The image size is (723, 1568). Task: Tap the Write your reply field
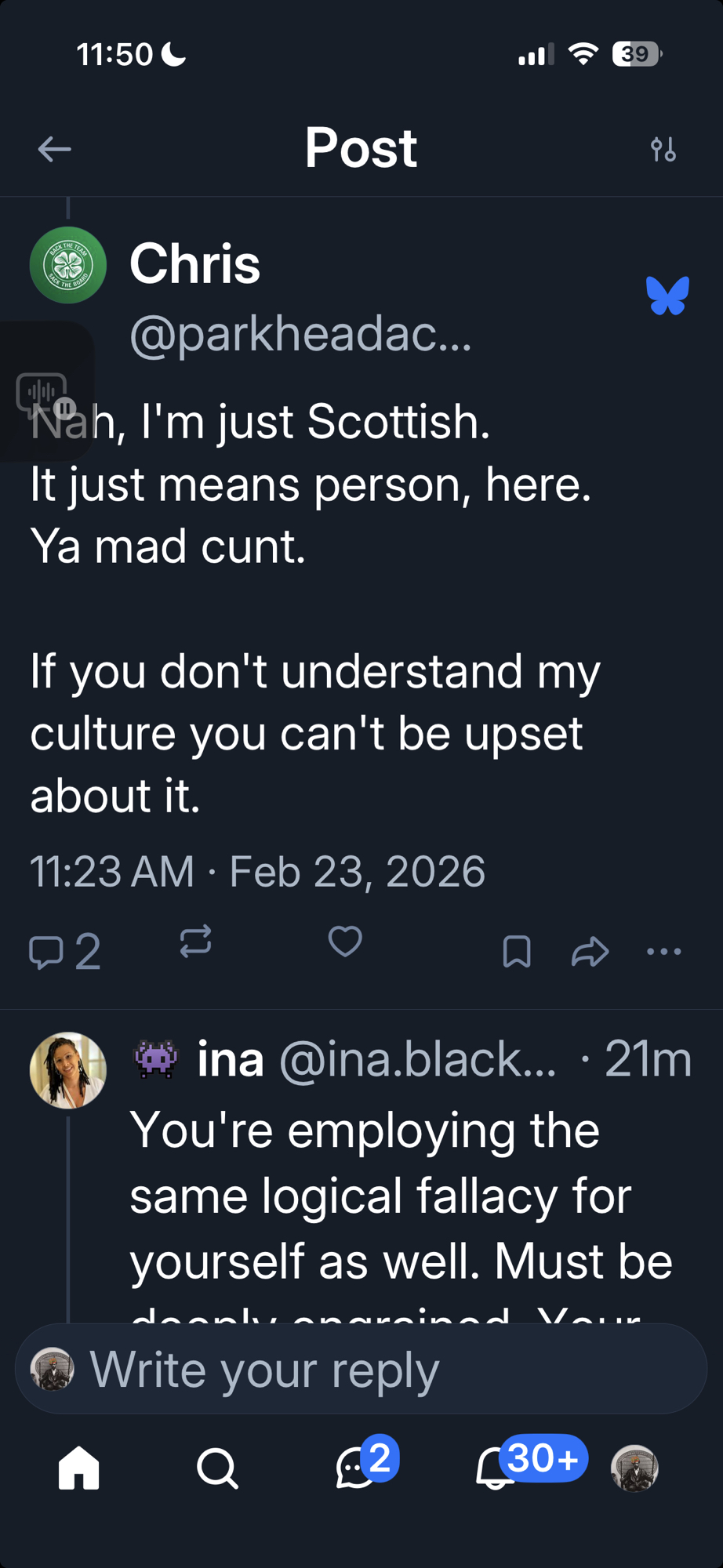[361, 1369]
